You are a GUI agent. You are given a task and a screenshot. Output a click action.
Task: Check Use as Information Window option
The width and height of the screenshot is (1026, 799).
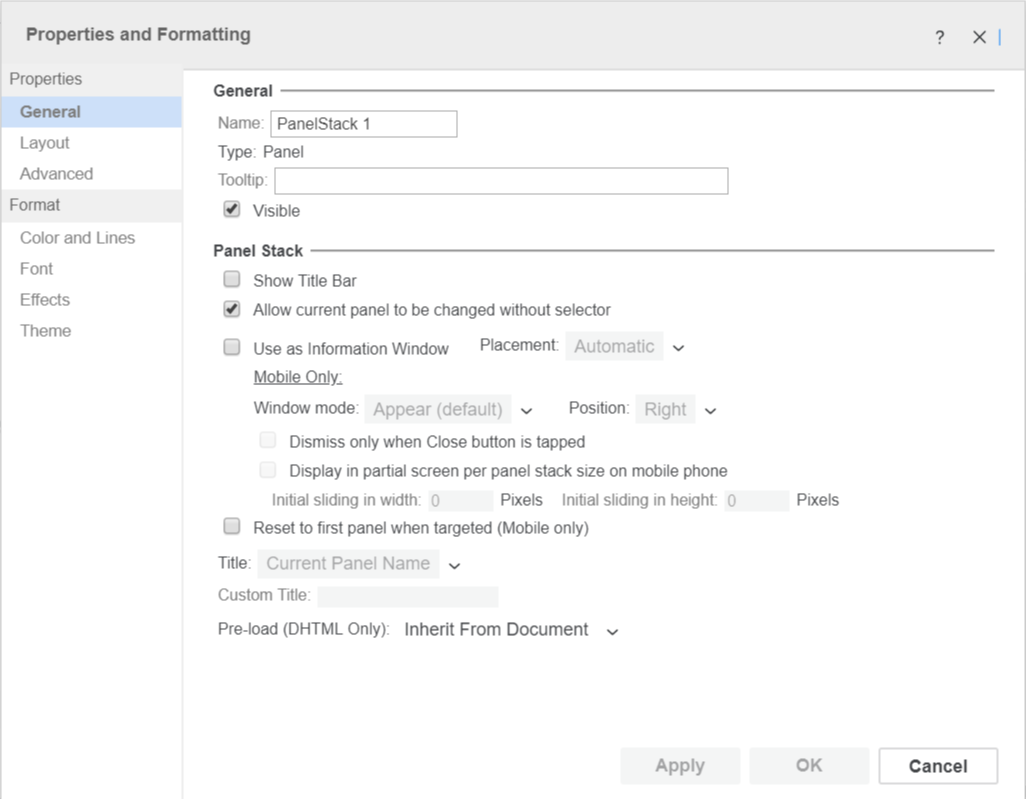232,348
